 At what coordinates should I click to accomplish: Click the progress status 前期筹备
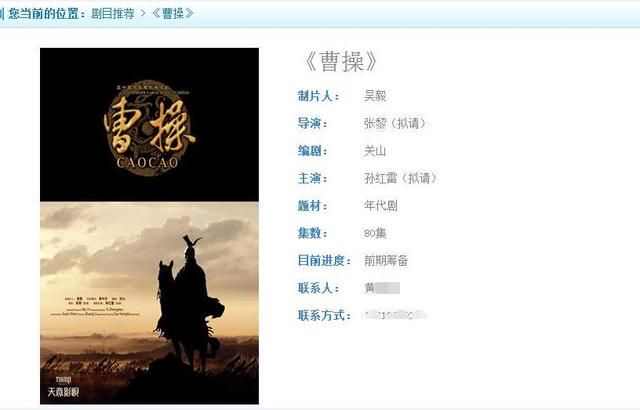click(386, 260)
